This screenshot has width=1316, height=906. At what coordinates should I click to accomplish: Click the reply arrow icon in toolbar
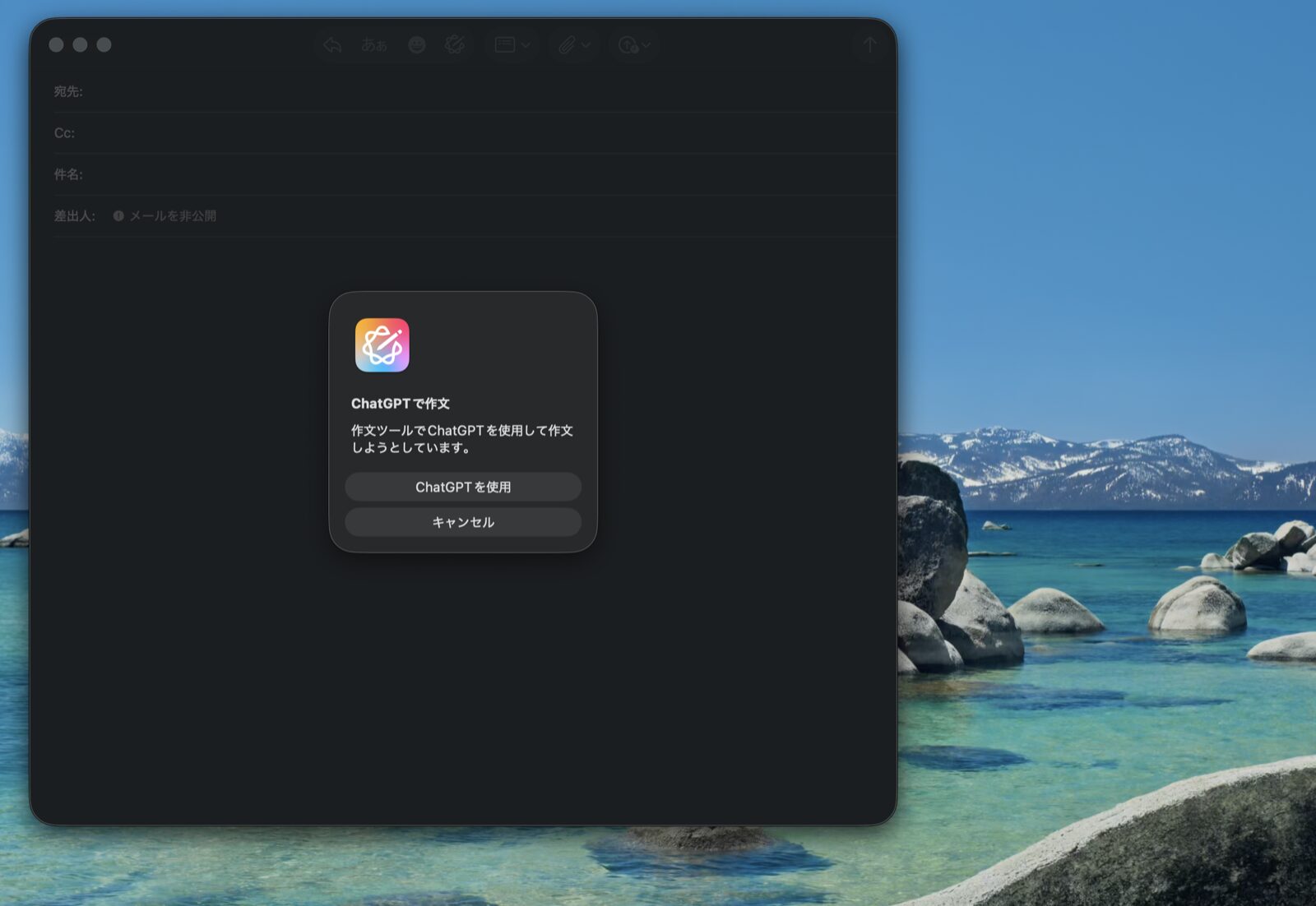click(x=332, y=44)
